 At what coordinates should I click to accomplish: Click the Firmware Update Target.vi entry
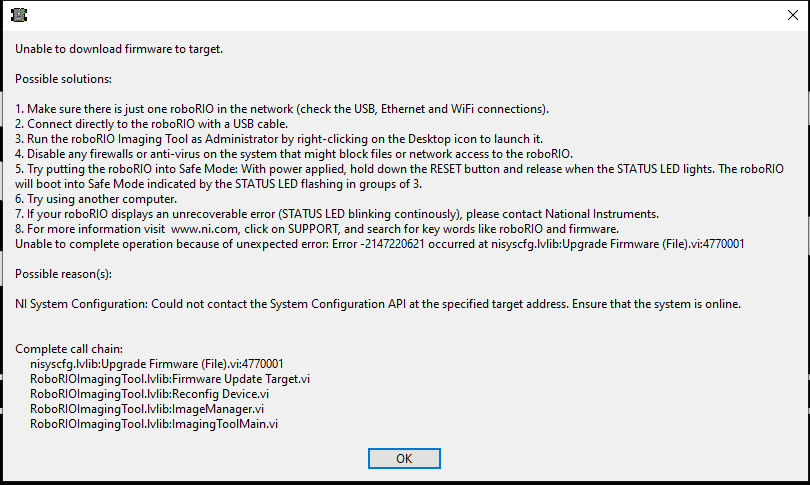click(x=170, y=379)
